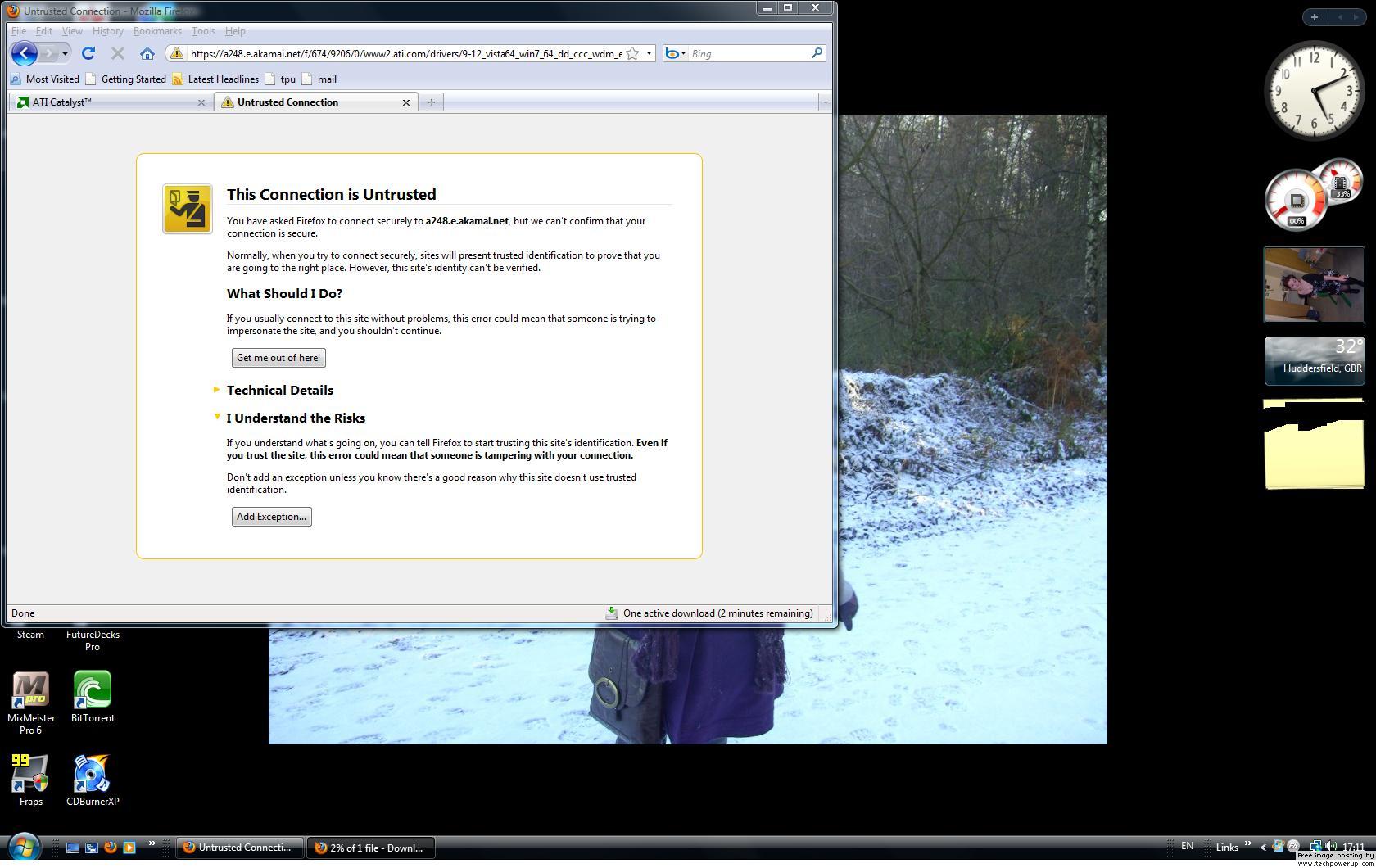Image resolution: width=1376 pixels, height=868 pixels.
Task: Go to Firefox home page
Action: click(147, 53)
